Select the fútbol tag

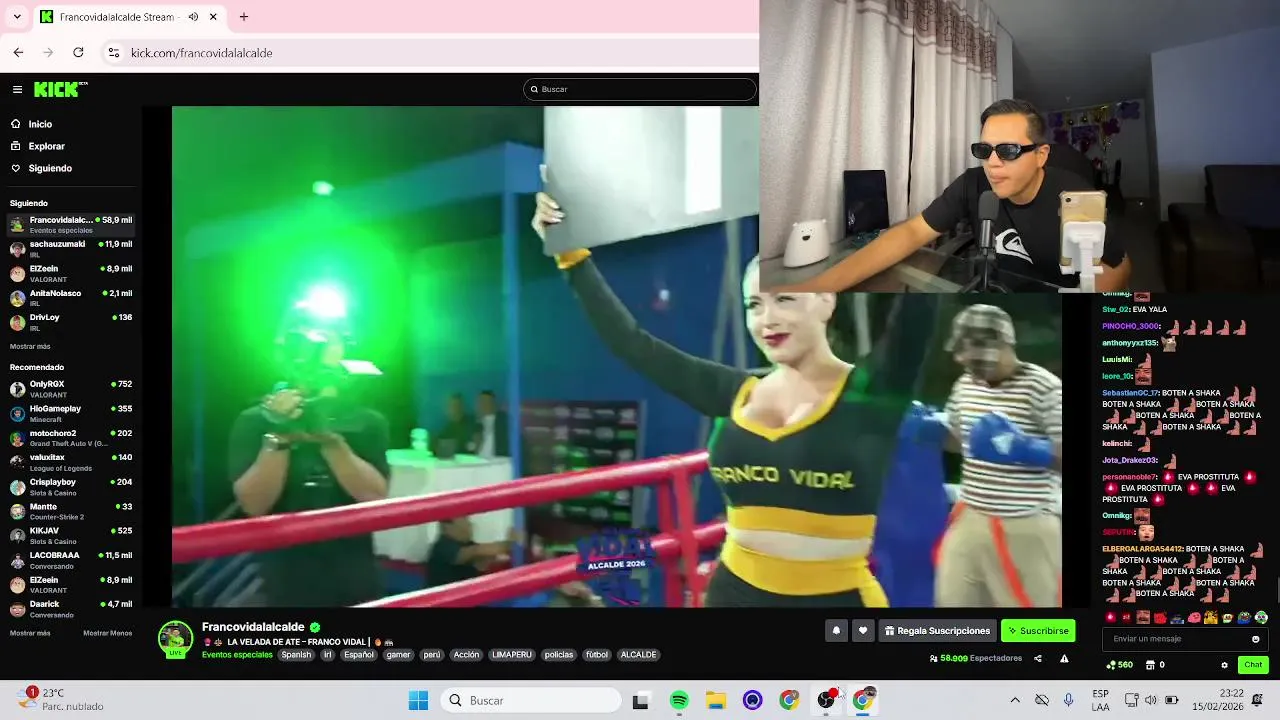coord(597,655)
